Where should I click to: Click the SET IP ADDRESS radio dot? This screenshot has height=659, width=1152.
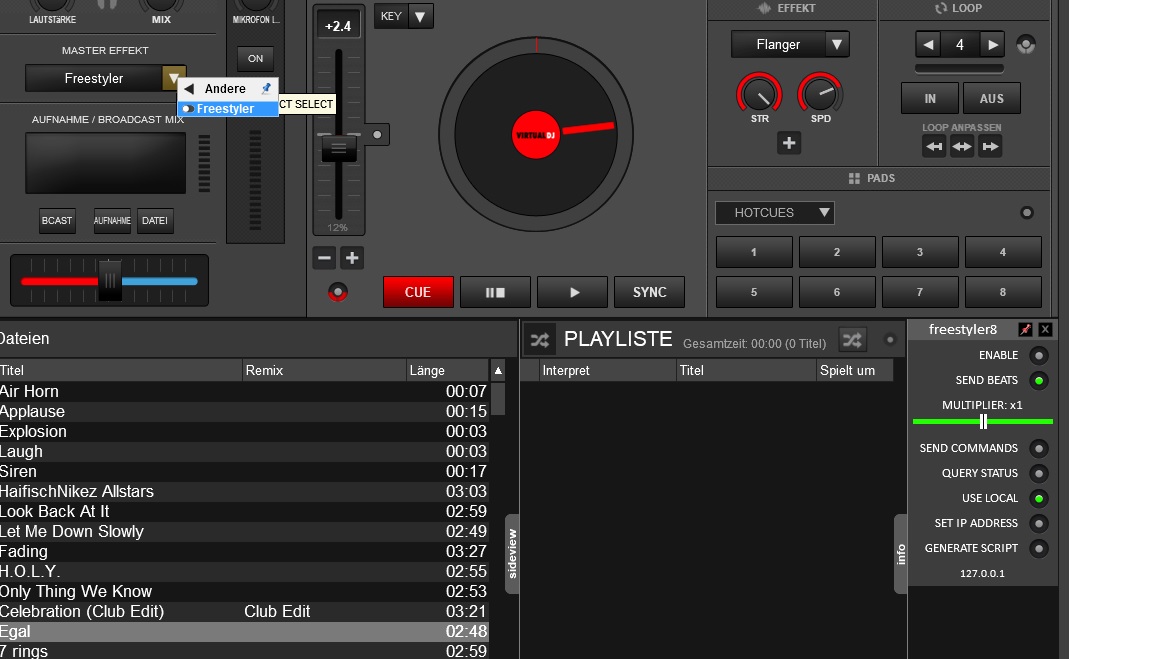(x=1039, y=523)
